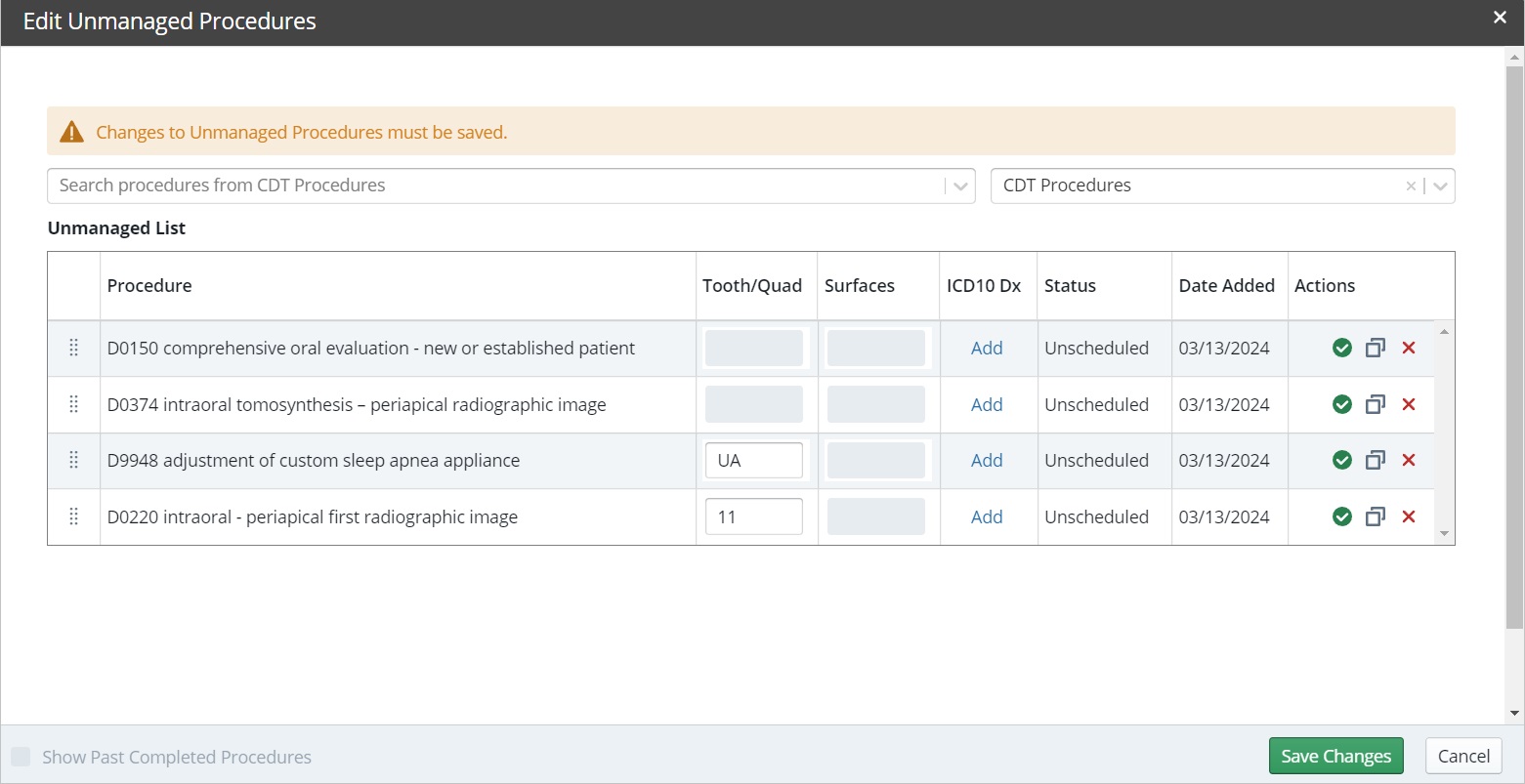Image resolution: width=1525 pixels, height=784 pixels.
Task: Close the Edit Unmanaged Procedures dialog
Action: tap(1500, 17)
